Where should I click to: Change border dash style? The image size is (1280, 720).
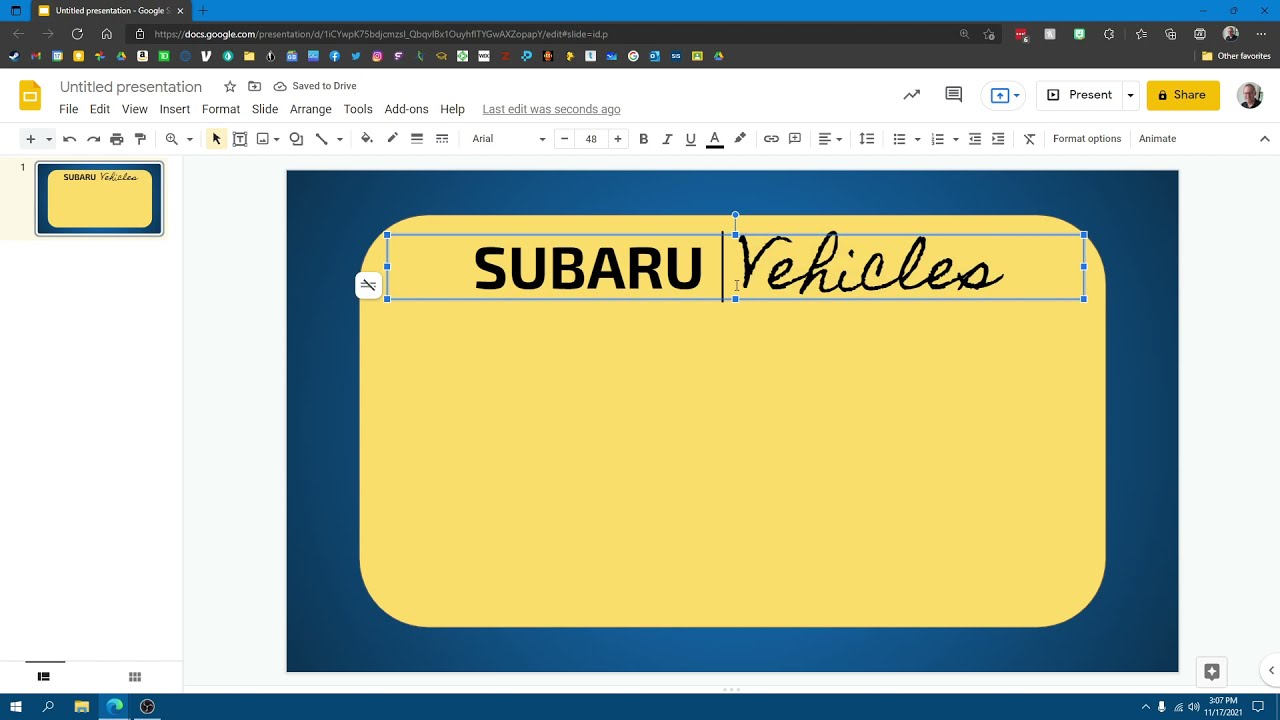[x=442, y=139]
